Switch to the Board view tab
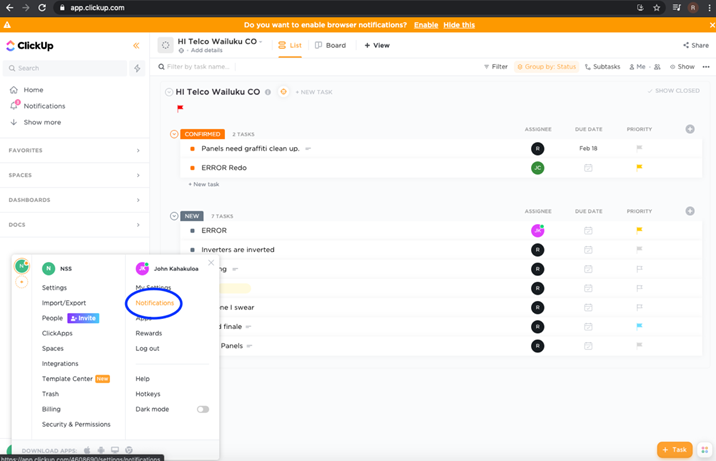The image size is (716, 461). [330, 46]
